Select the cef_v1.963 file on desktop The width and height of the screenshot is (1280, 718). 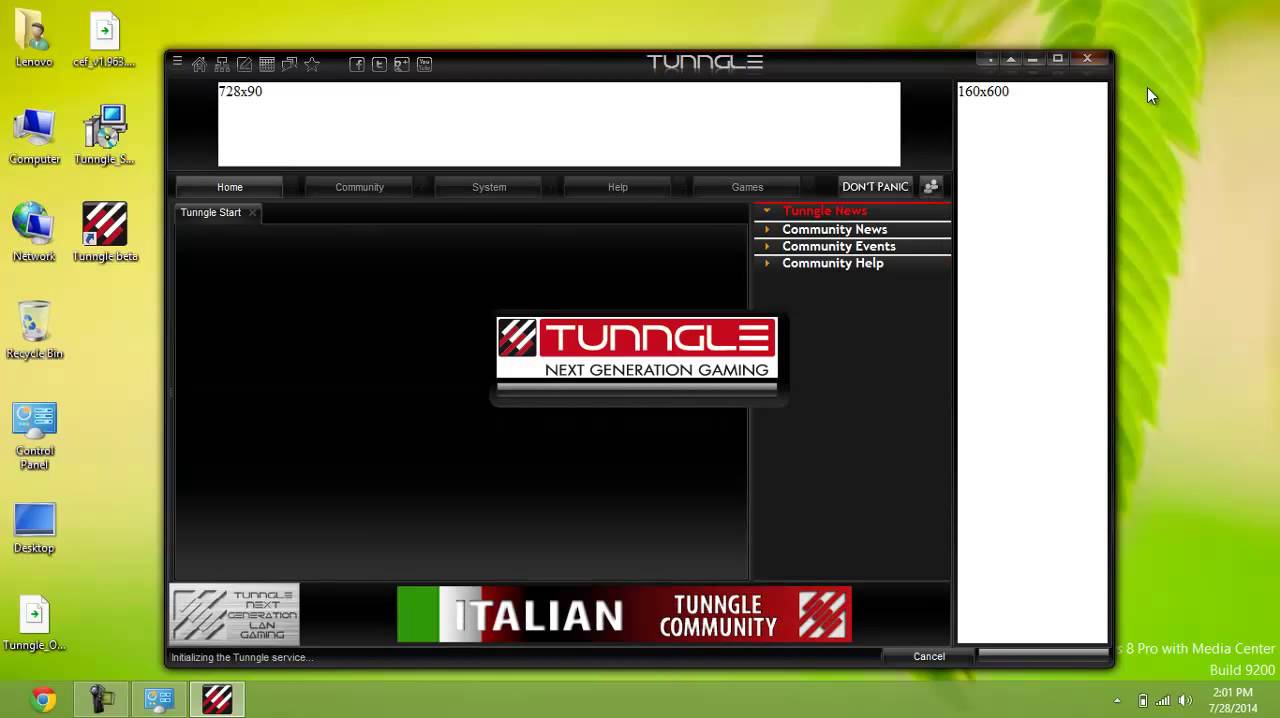point(104,40)
